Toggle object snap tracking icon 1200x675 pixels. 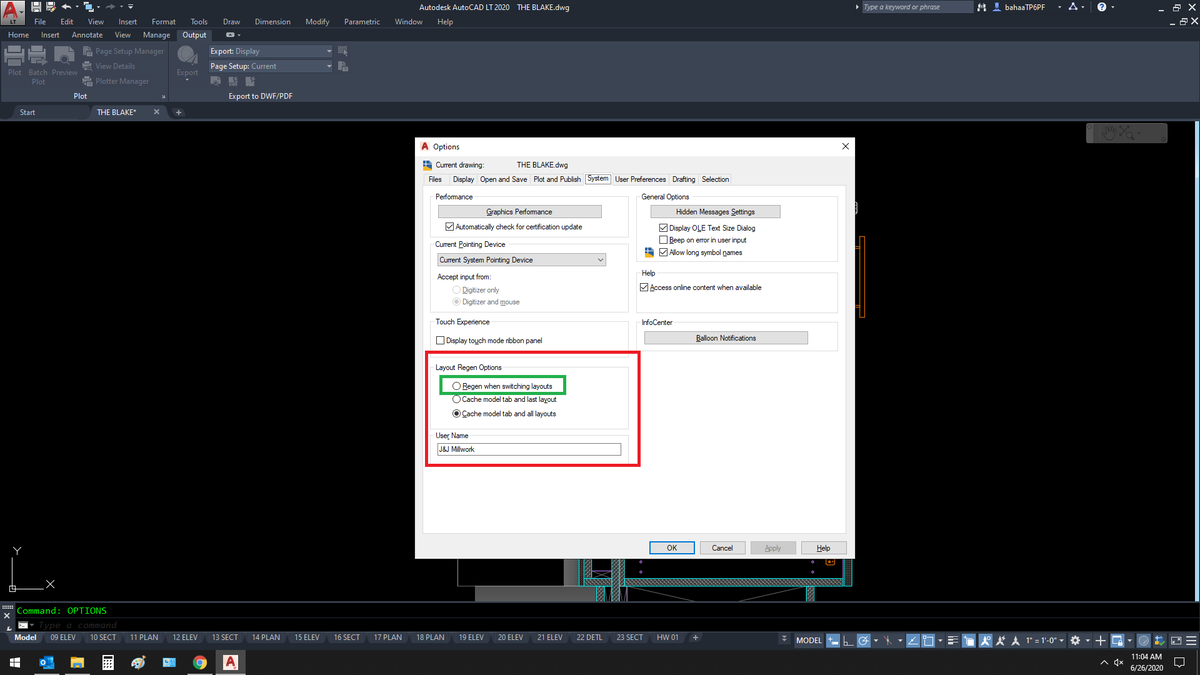(x=912, y=640)
